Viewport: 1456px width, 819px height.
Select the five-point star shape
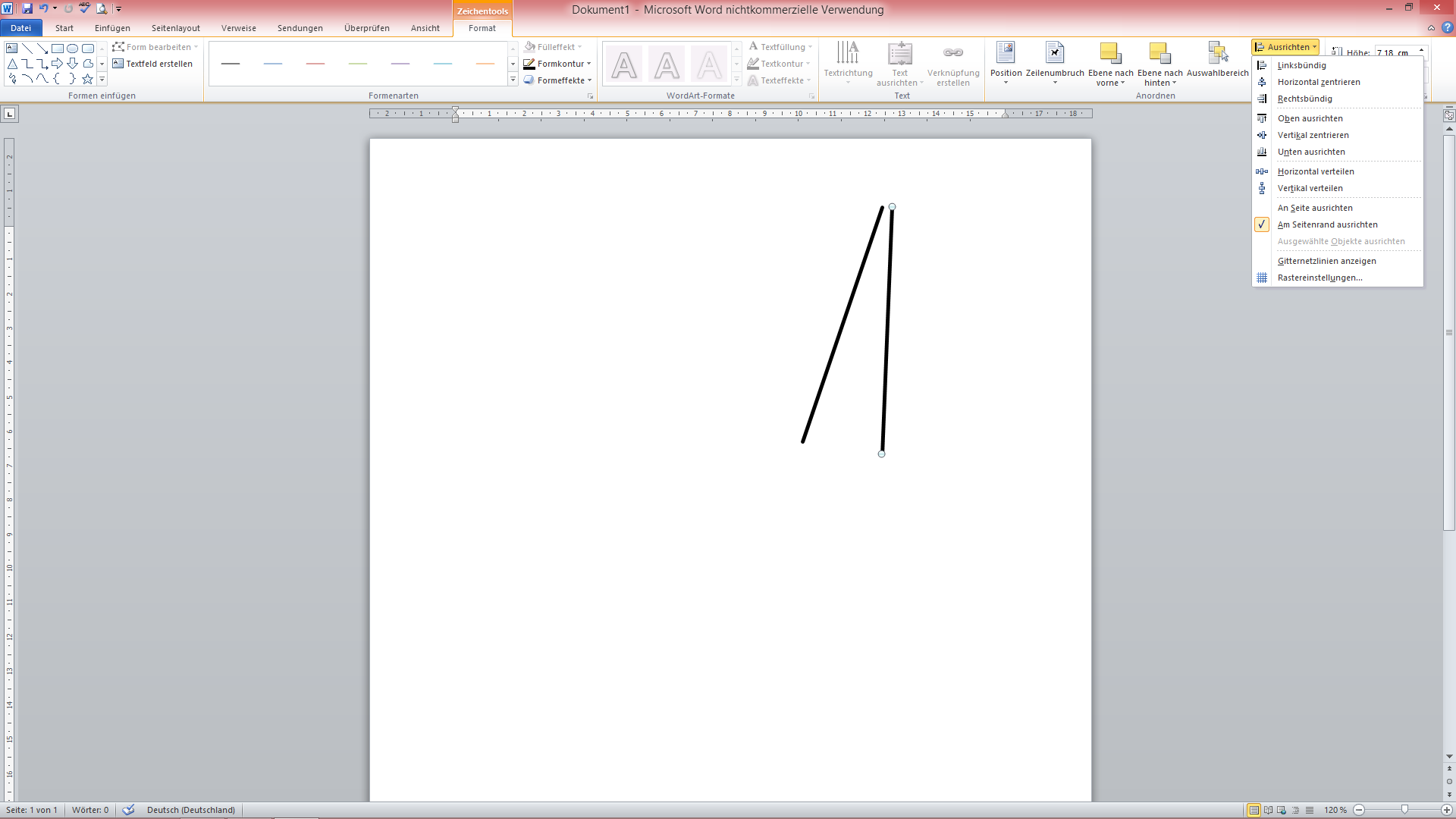point(88,79)
